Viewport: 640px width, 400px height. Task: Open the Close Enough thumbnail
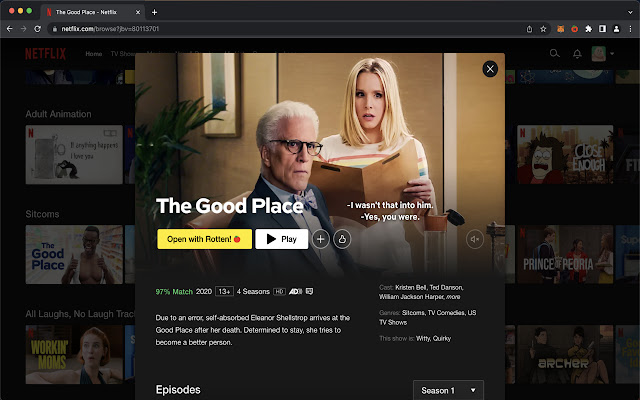[x=565, y=154]
